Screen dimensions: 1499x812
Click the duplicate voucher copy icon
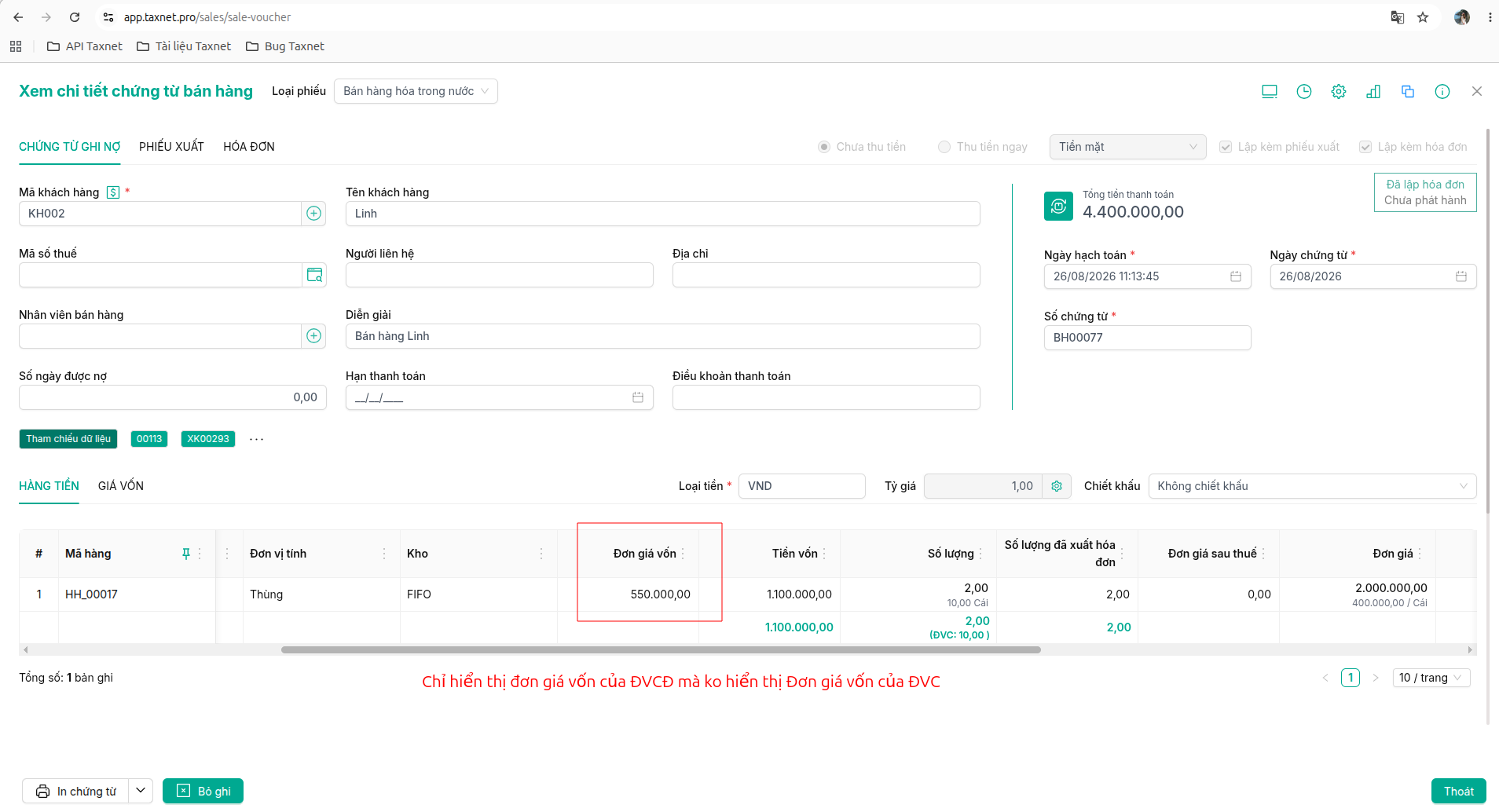[1408, 92]
